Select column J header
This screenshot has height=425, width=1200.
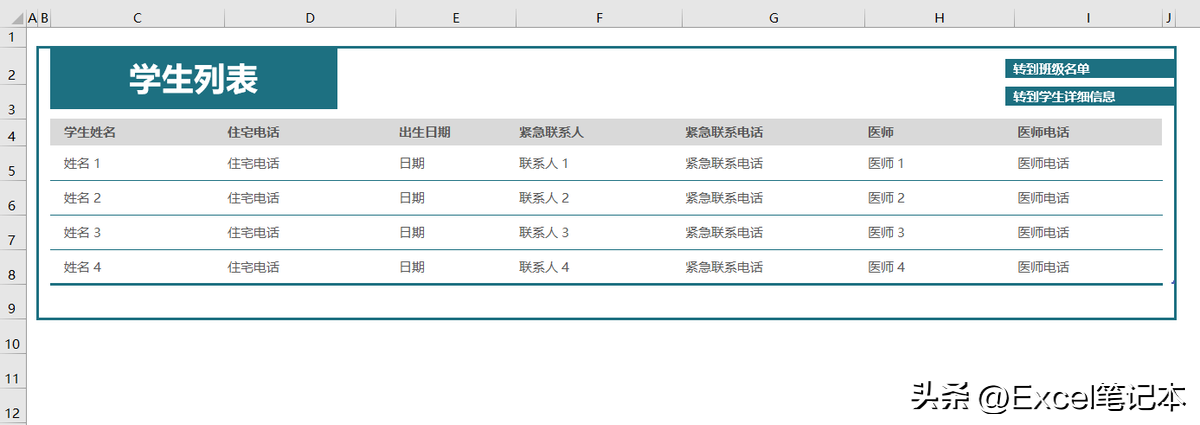1168,19
